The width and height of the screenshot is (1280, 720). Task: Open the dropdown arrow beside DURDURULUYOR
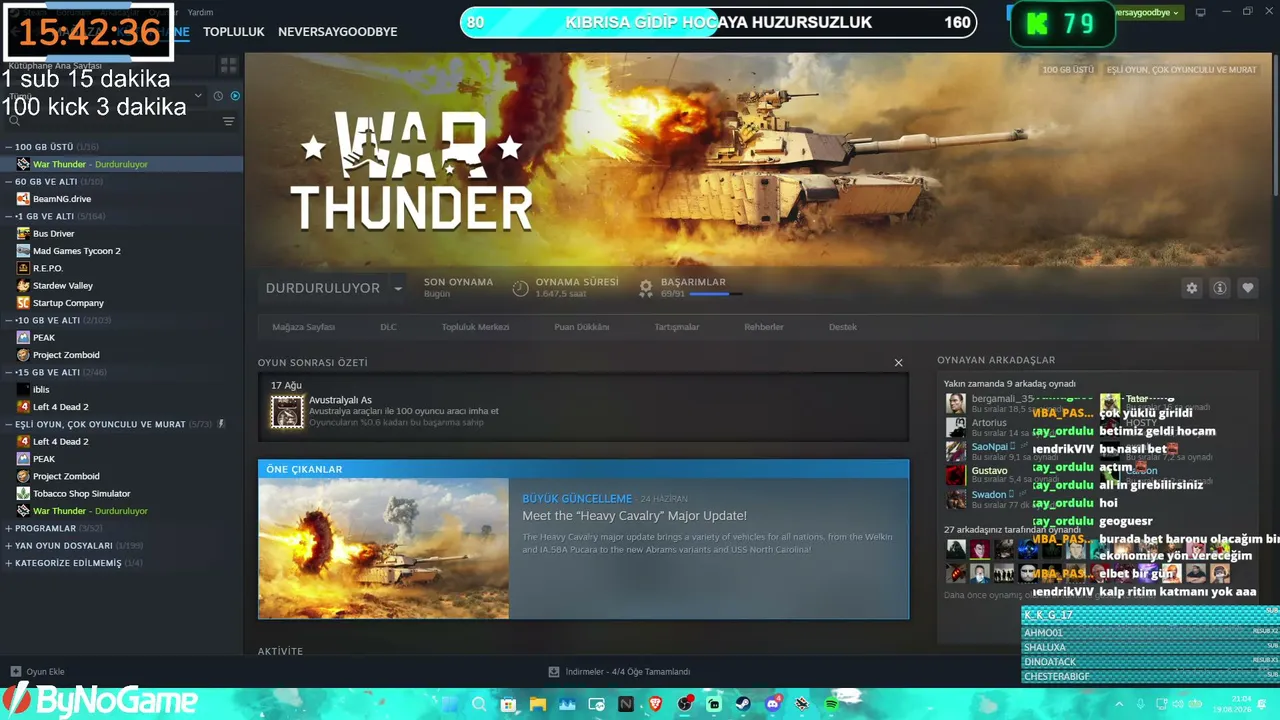pyautogui.click(x=397, y=288)
